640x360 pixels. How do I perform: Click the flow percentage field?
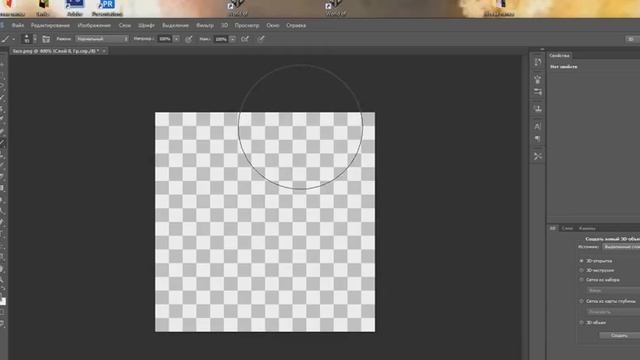coord(220,39)
